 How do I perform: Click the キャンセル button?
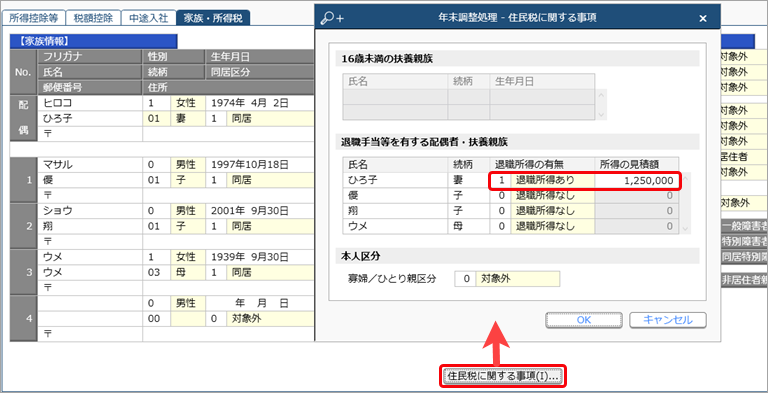(668, 320)
